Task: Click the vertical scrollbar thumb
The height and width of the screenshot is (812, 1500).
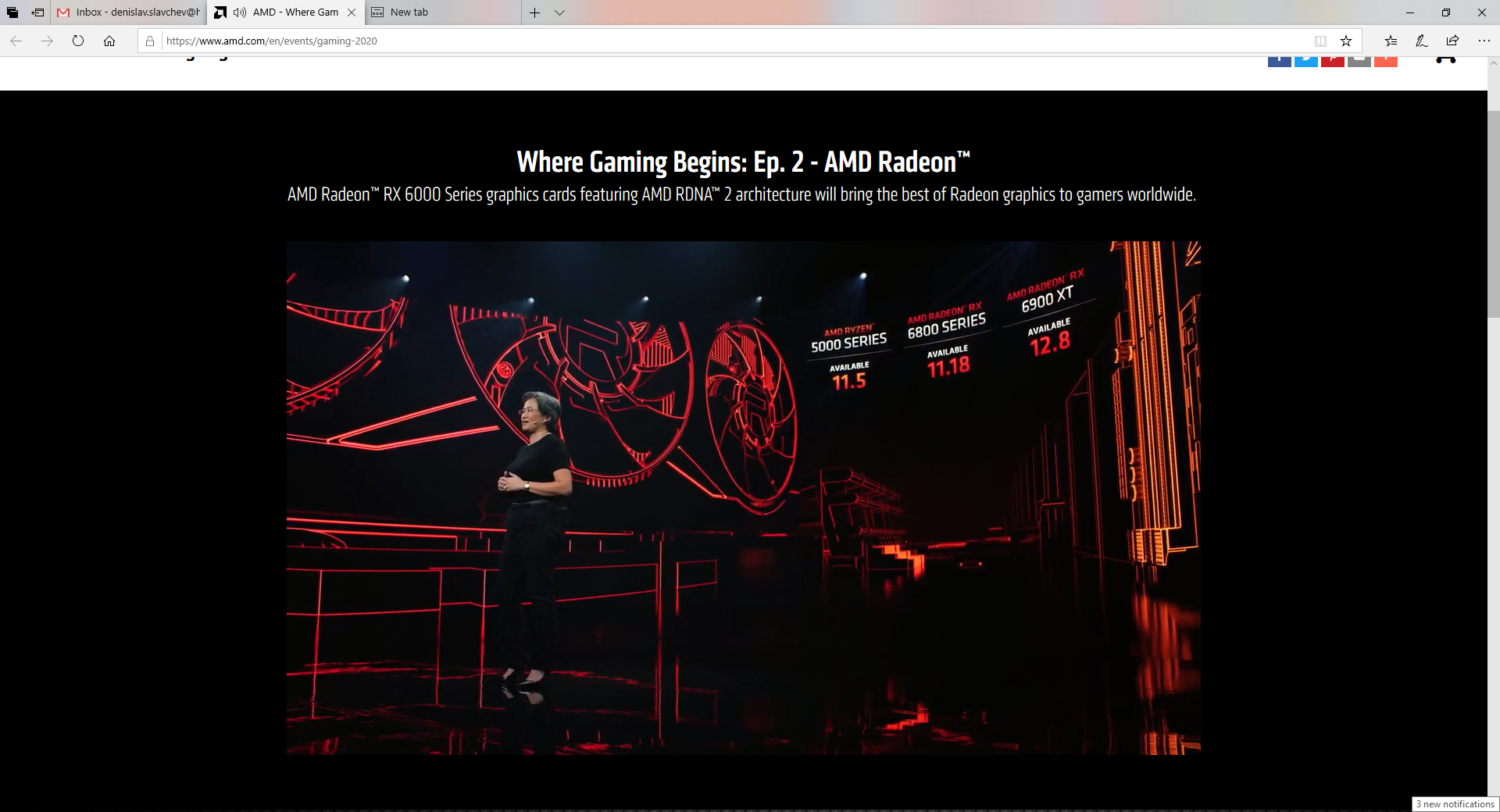Action: coord(1494,213)
